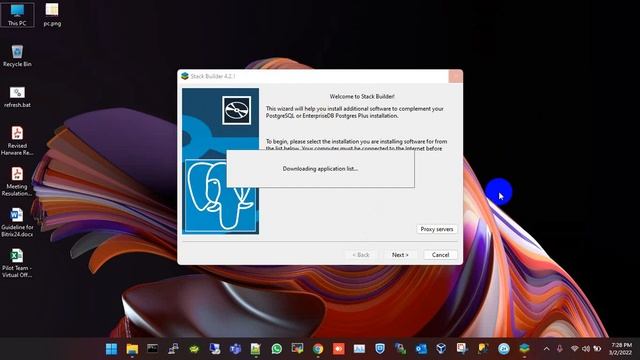Click the disabled Back button
The width and height of the screenshot is (640, 360).
pos(361,255)
